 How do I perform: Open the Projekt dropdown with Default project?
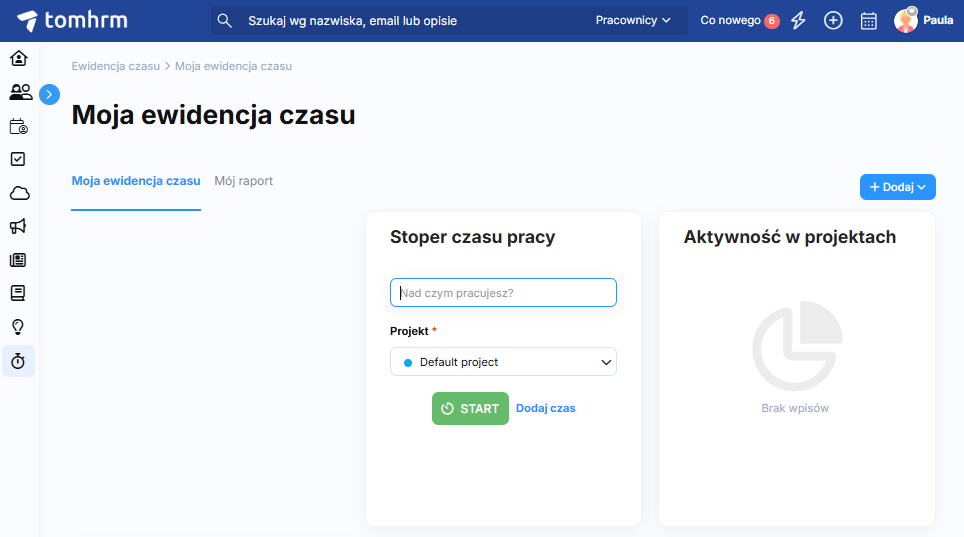click(503, 362)
